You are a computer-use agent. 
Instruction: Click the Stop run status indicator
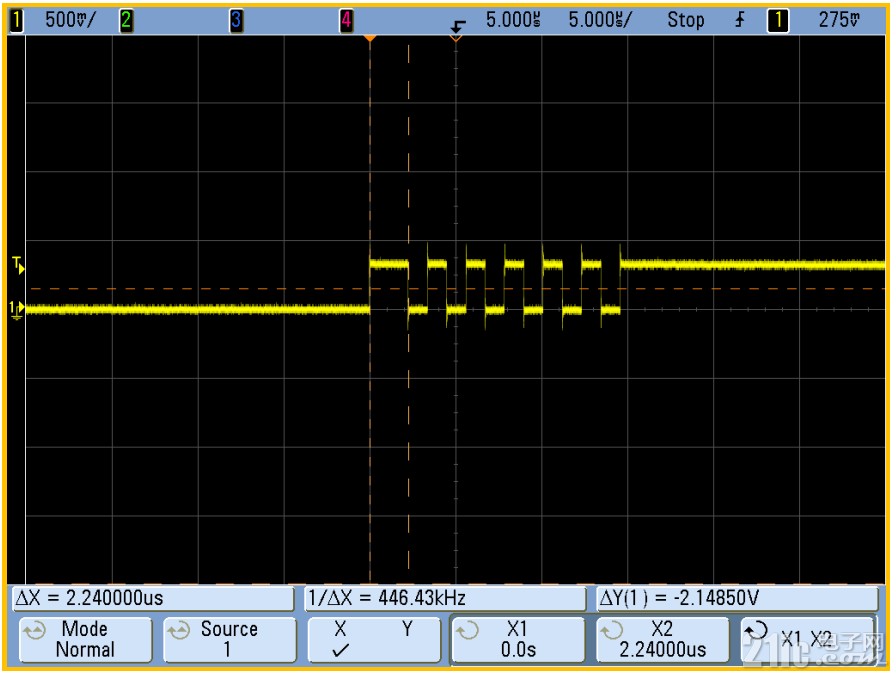686,20
